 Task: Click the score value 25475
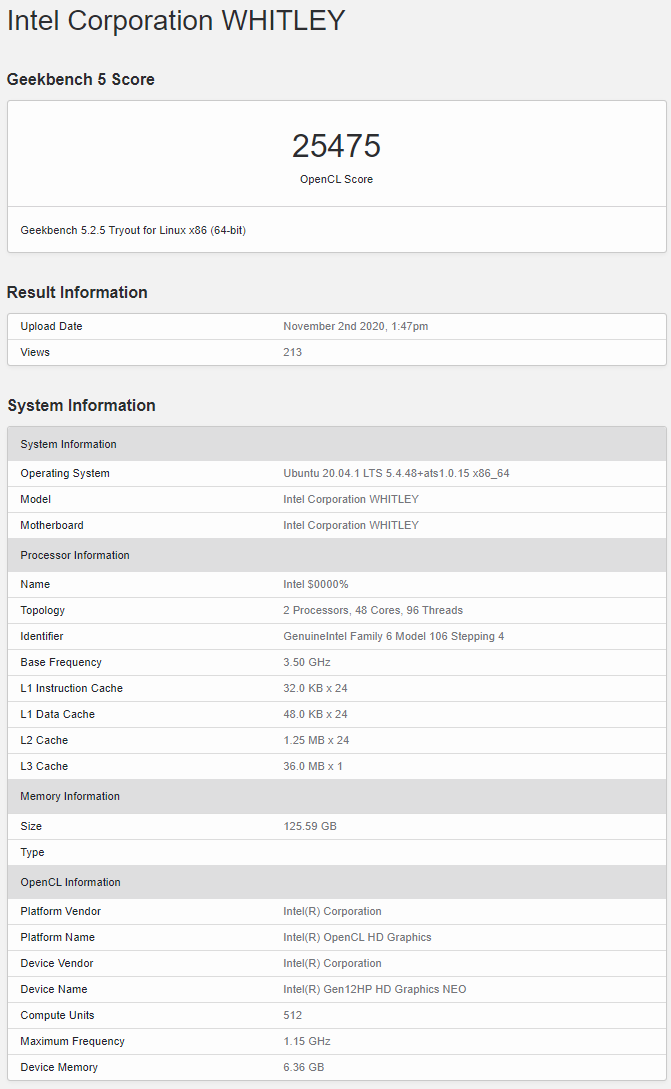click(x=336, y=146)
